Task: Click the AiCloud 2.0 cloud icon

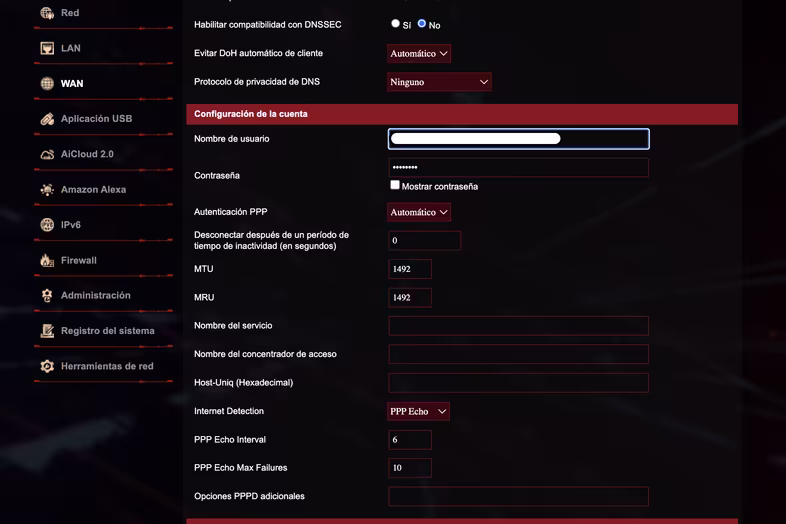Action: click(x=47, y=154)
